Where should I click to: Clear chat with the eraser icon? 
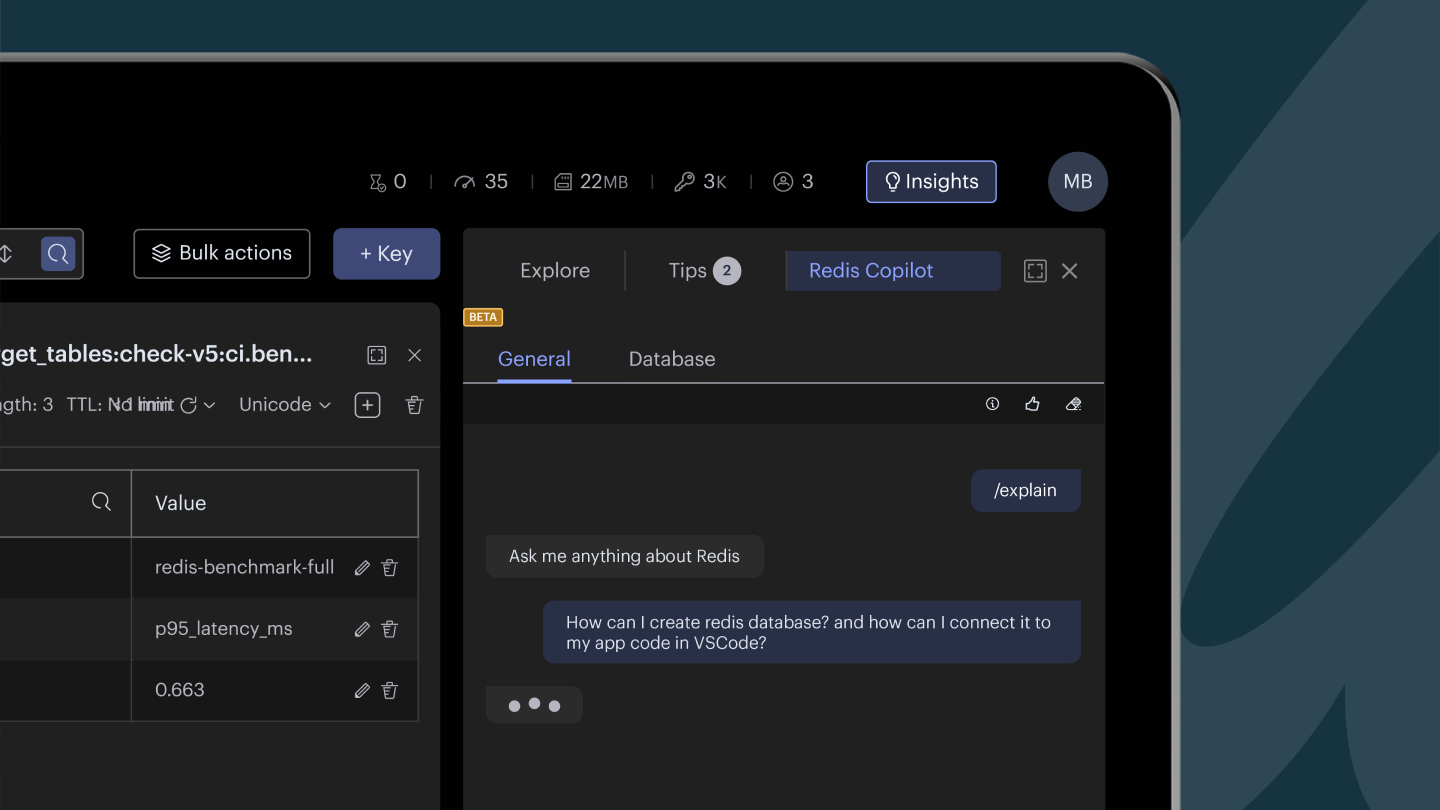tap(1074, 404)
